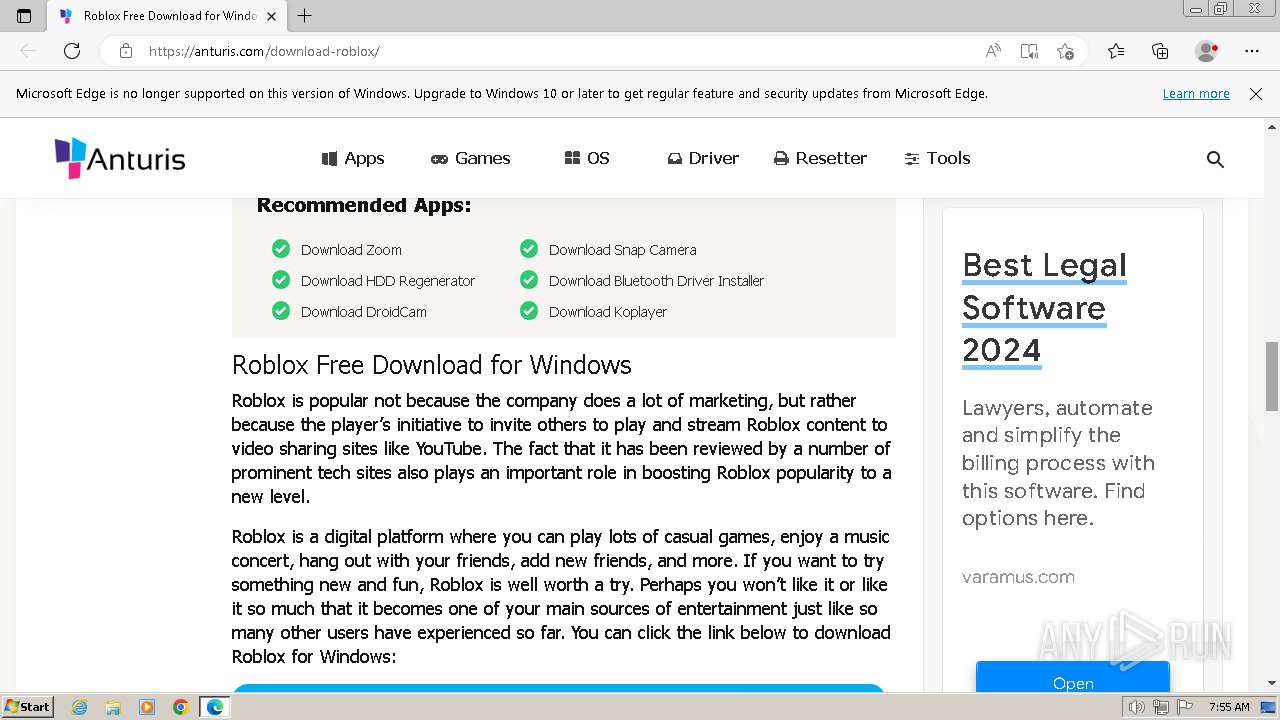
Task: Click the Edge taskbar icon
Action: [x=214, y=707]
